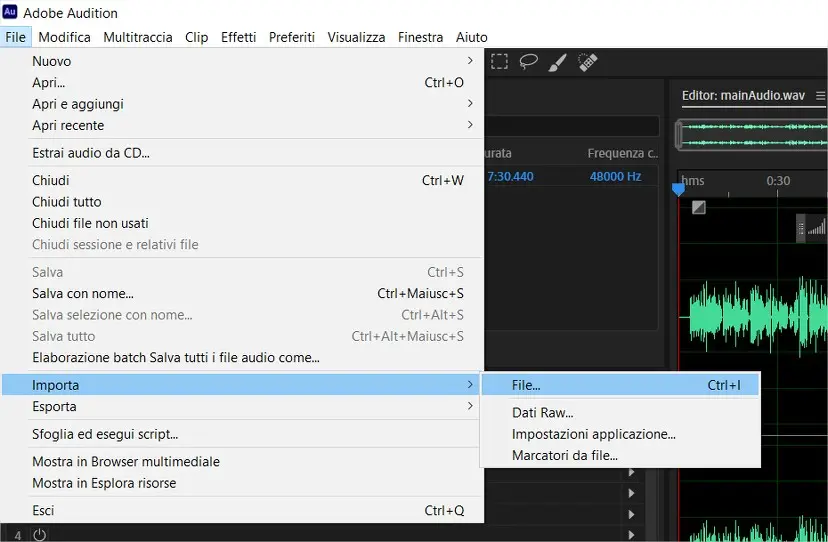Expand the Apri e aggiungi submenu
Viewport: 828px width, 542px height.
pyautogui.click(x=242, y=104)
